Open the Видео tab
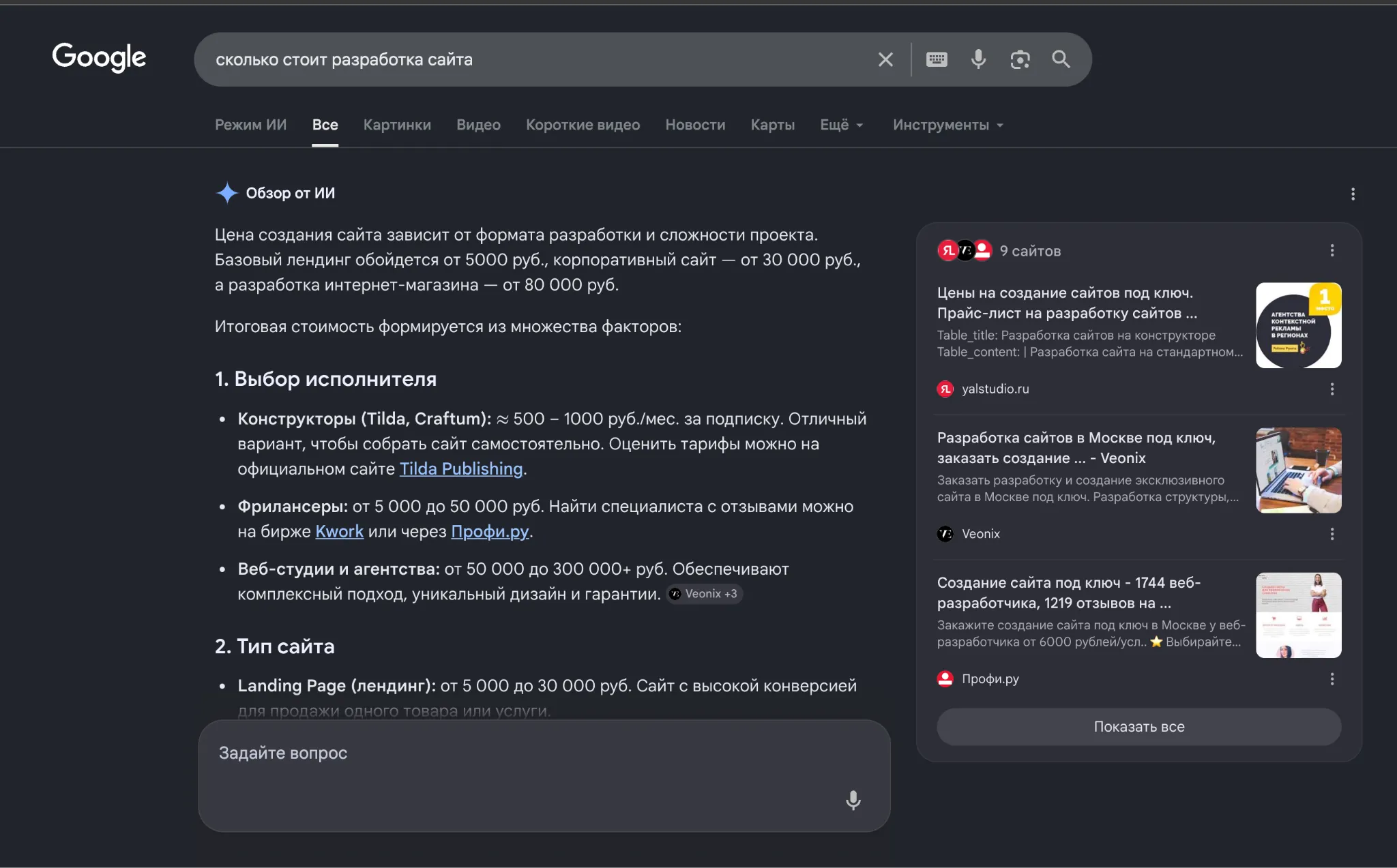The image size is (1397, 868). tap(478, 125)
